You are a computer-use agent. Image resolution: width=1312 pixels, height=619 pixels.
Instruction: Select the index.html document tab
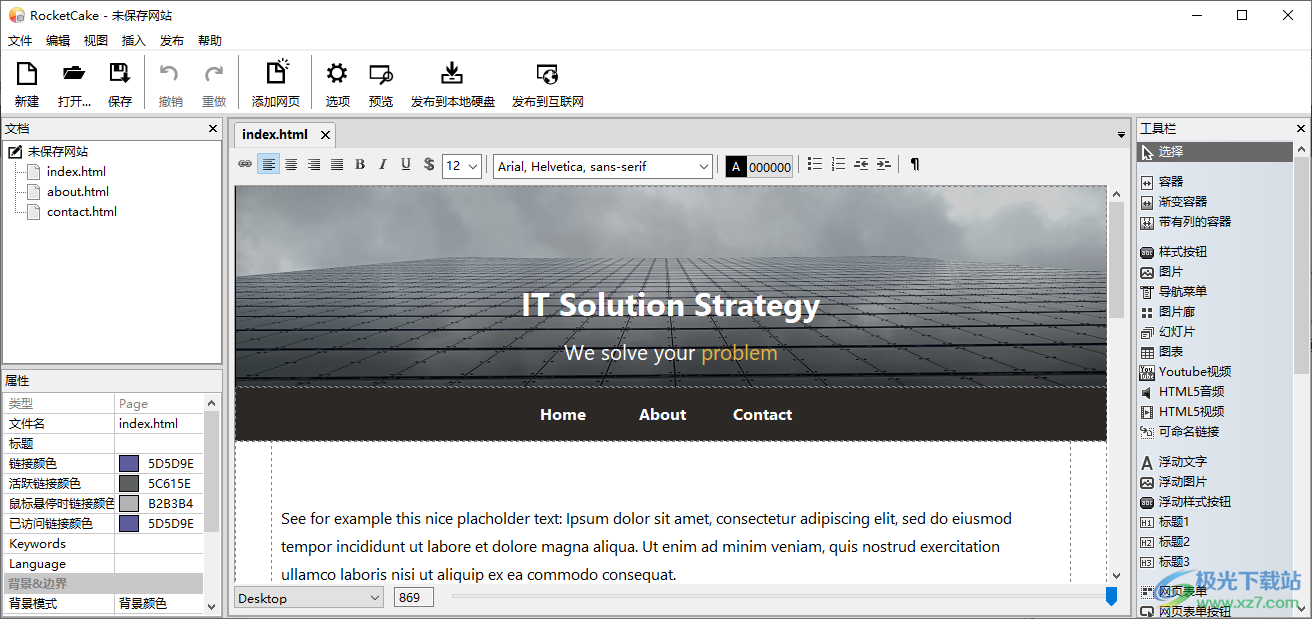pyautogui.click(x=275, y=134)
